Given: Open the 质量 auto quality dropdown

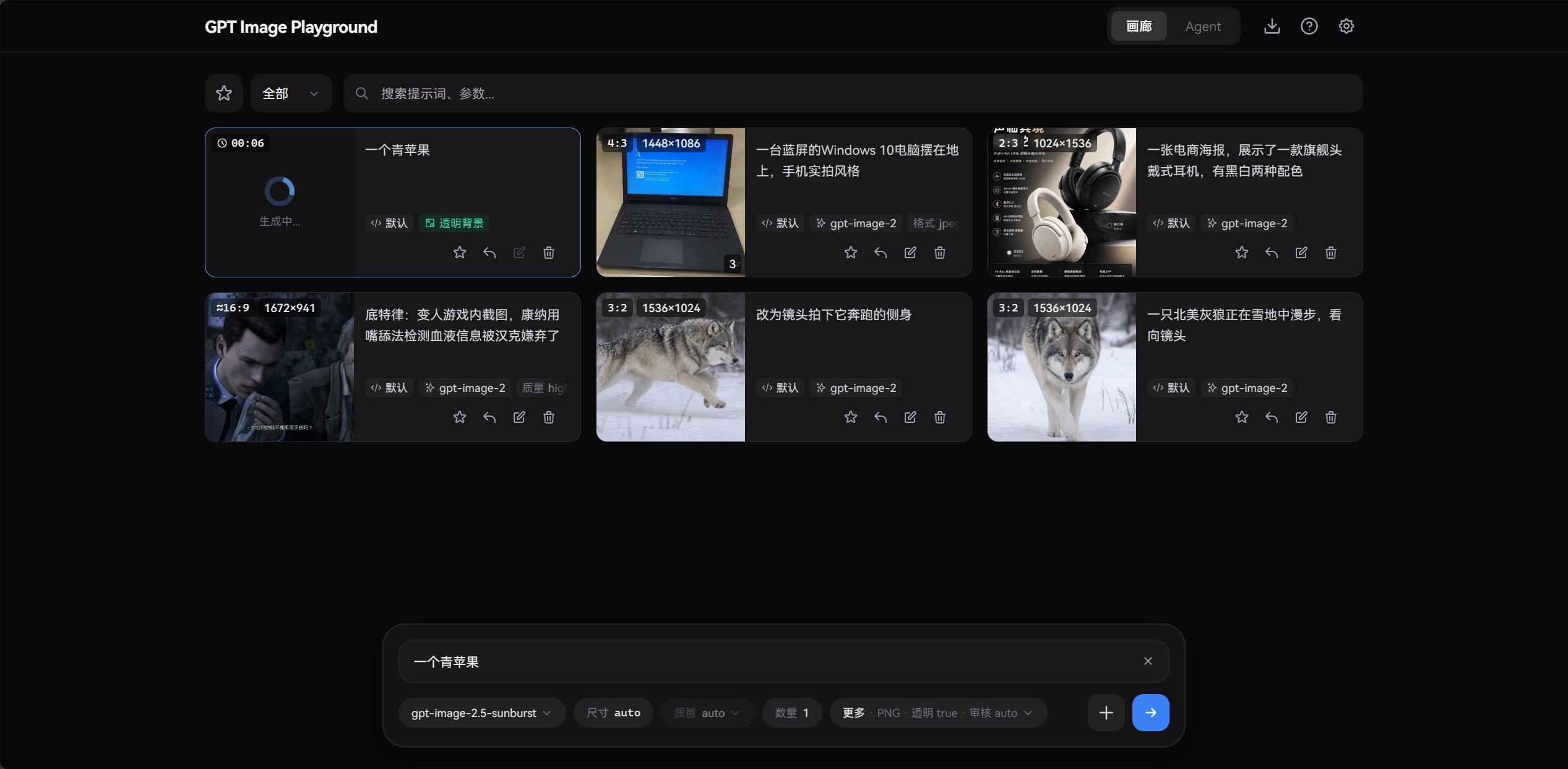Looking at the screenshot, I should 707,713.
